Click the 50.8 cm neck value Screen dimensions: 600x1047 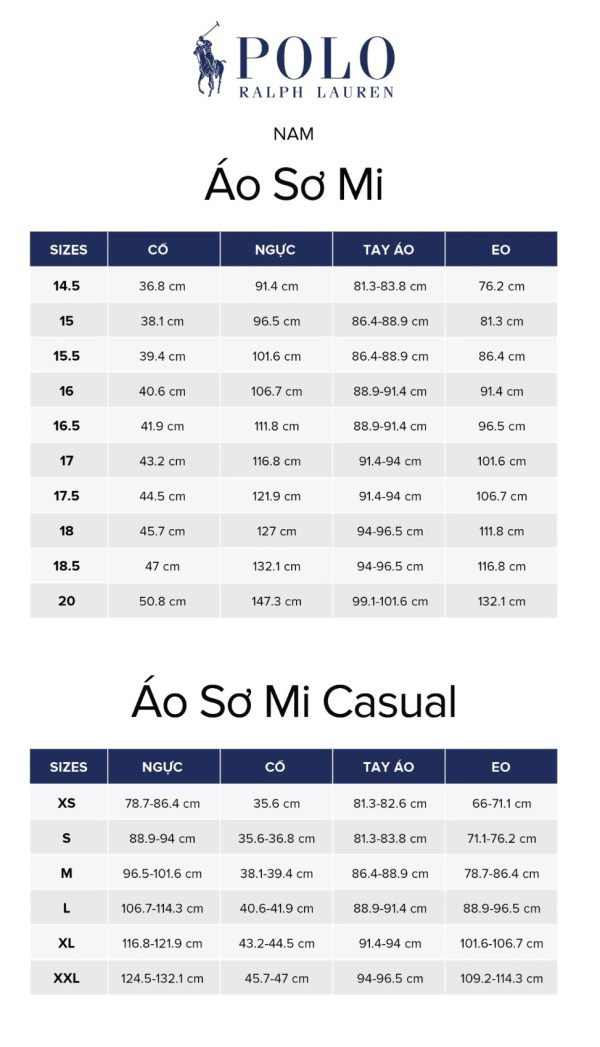coord(162,601)
